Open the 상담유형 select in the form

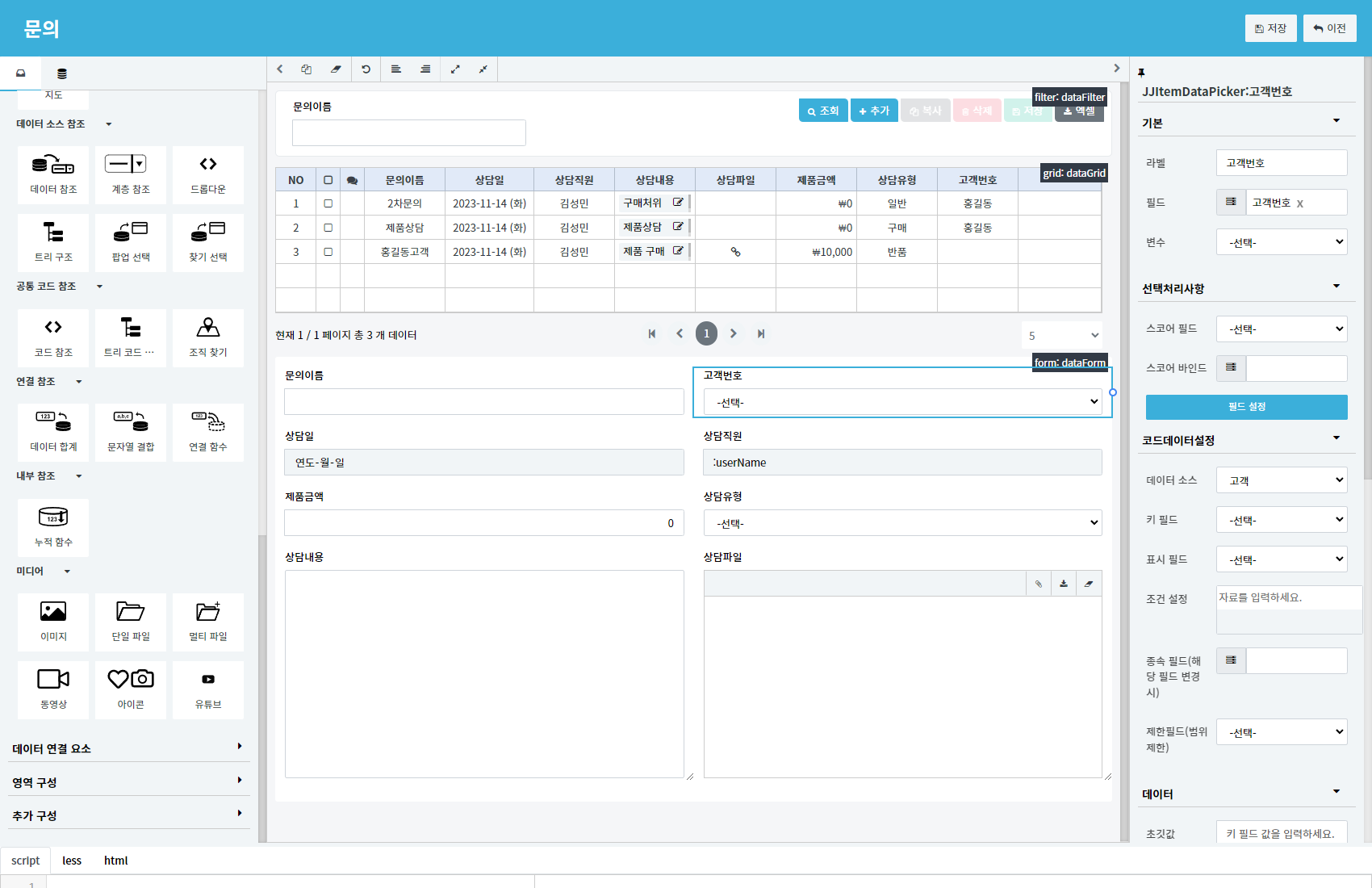[902, 523]
